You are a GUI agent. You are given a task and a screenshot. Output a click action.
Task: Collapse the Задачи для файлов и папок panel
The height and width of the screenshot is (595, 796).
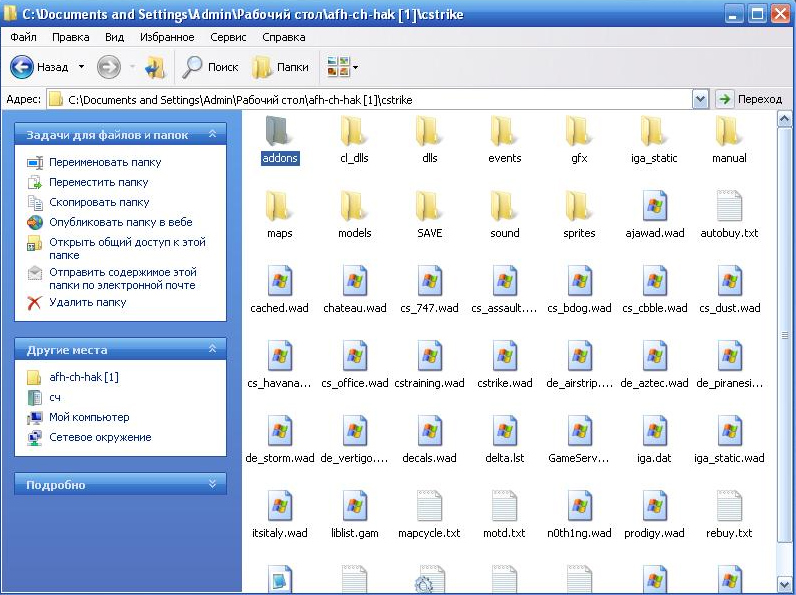(x=213, y=135)
